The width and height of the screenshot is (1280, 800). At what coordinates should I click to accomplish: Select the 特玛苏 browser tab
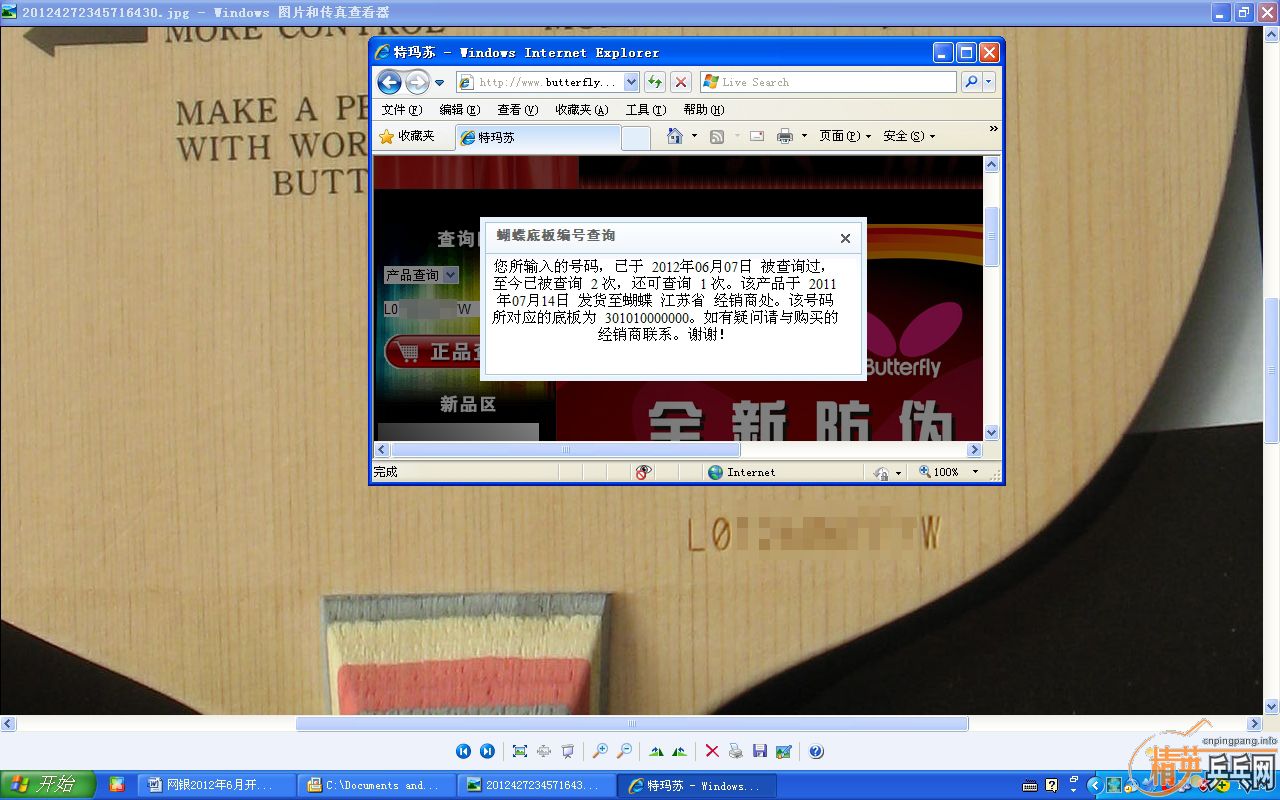click(x=537, y=138)
